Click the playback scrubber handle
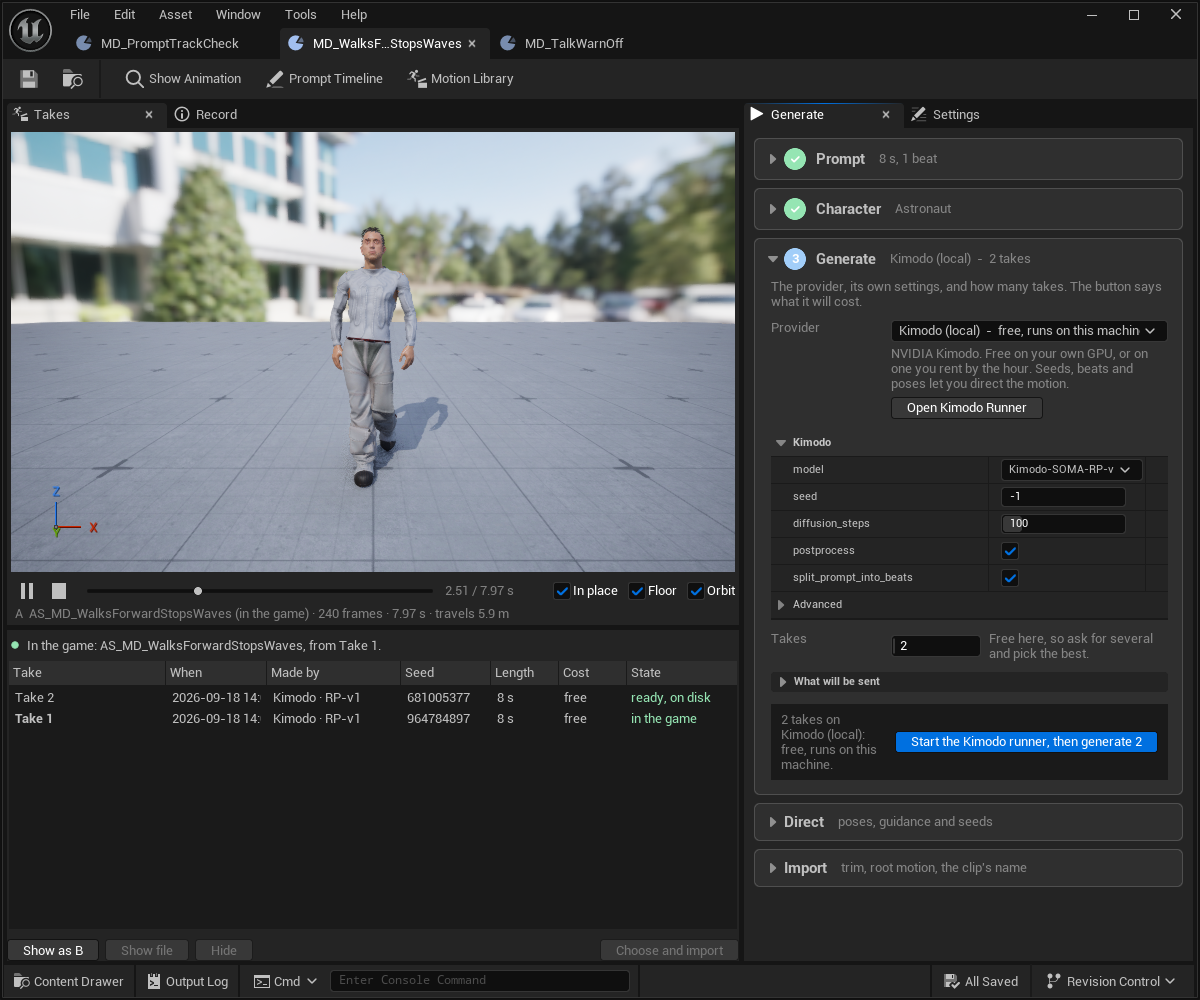 198,591
